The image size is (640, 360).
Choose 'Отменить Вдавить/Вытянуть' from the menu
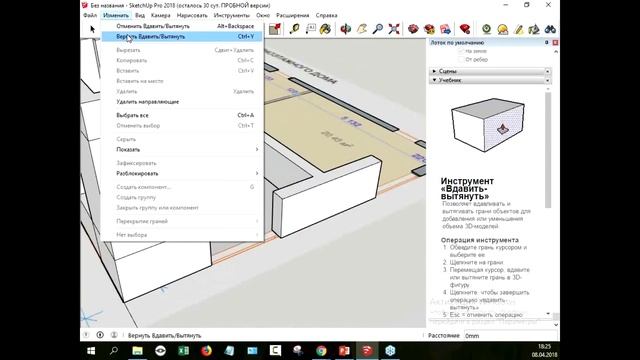(x=182, y=26)
